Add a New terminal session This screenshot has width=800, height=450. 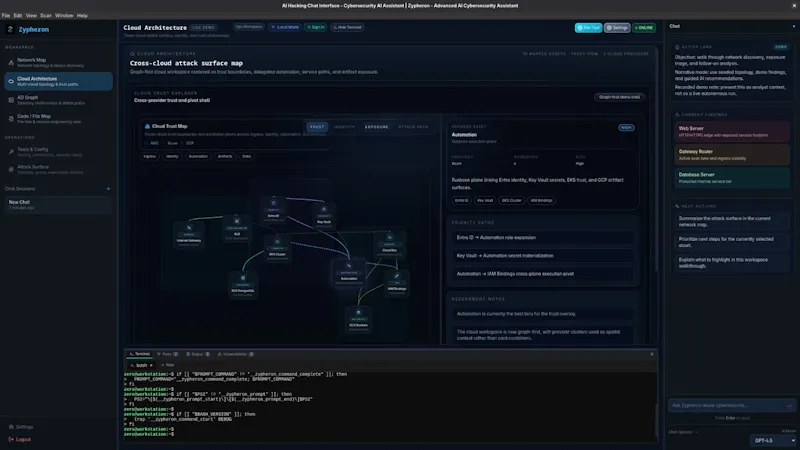coord(168,365)
